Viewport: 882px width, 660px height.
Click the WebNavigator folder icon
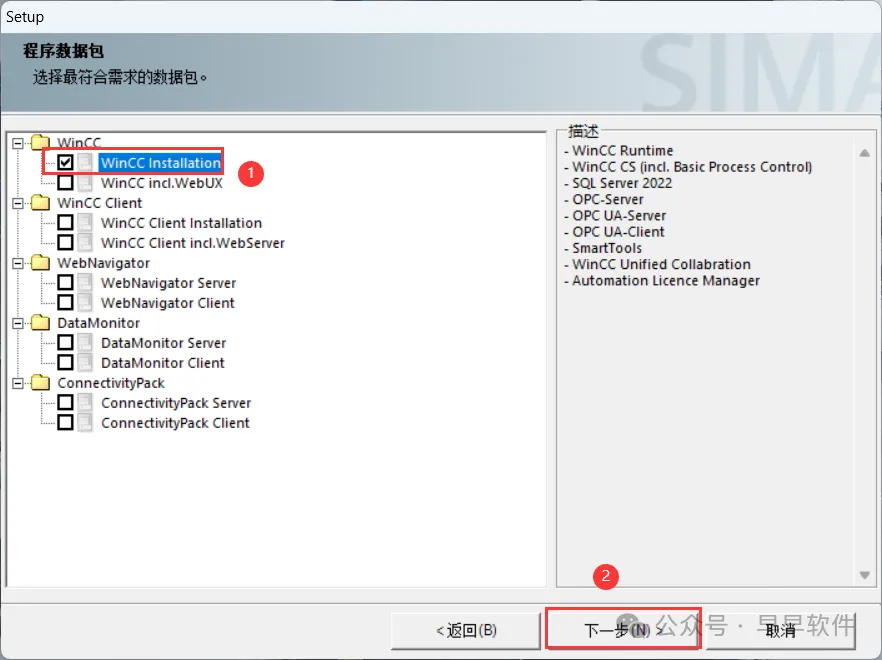click(x=40, y=262)
